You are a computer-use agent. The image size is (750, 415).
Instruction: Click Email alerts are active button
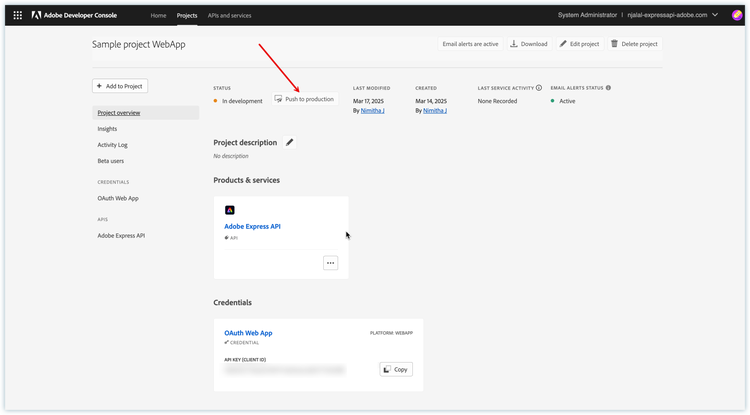coord(470,44)
